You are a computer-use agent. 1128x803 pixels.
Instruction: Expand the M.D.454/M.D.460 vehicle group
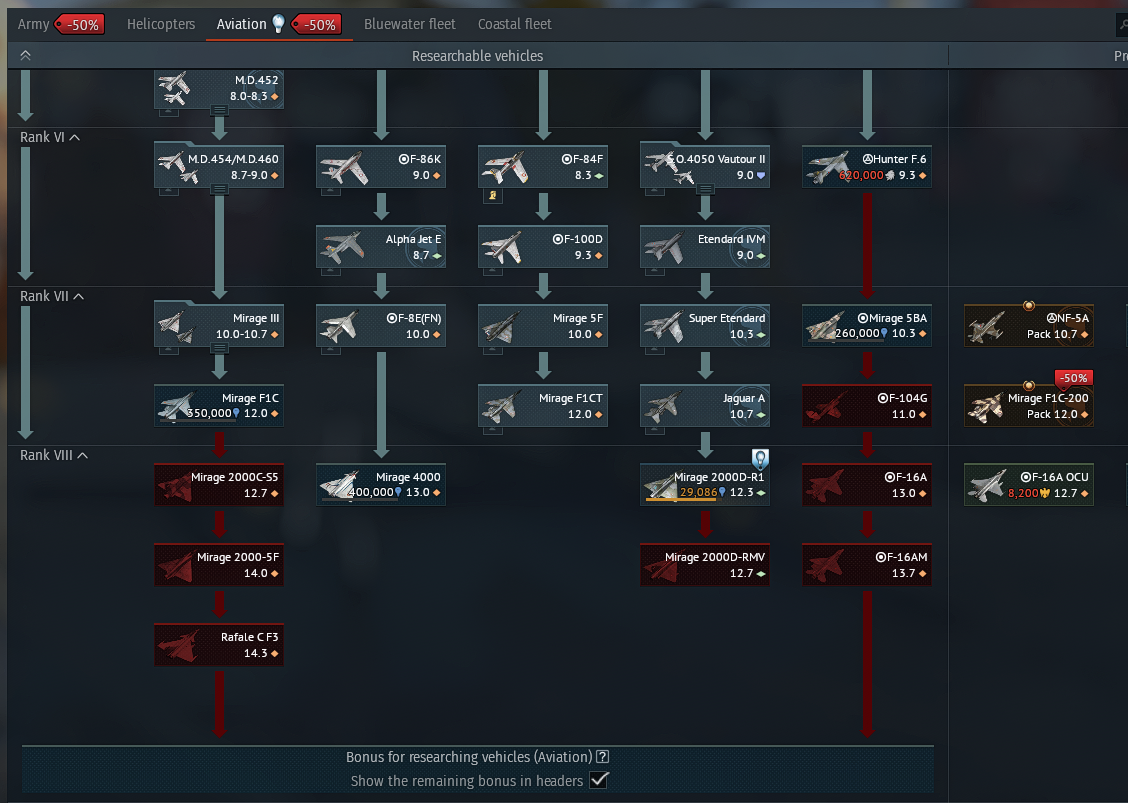pos(219,189)
